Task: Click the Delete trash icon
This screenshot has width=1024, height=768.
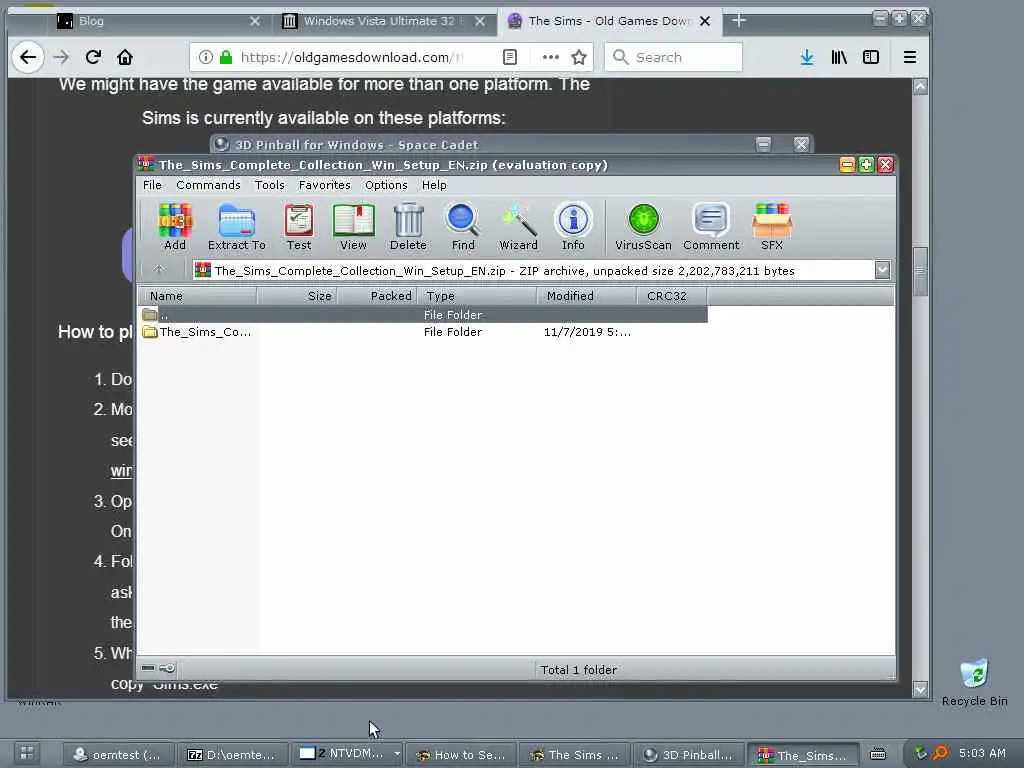Action: (408, 227)
